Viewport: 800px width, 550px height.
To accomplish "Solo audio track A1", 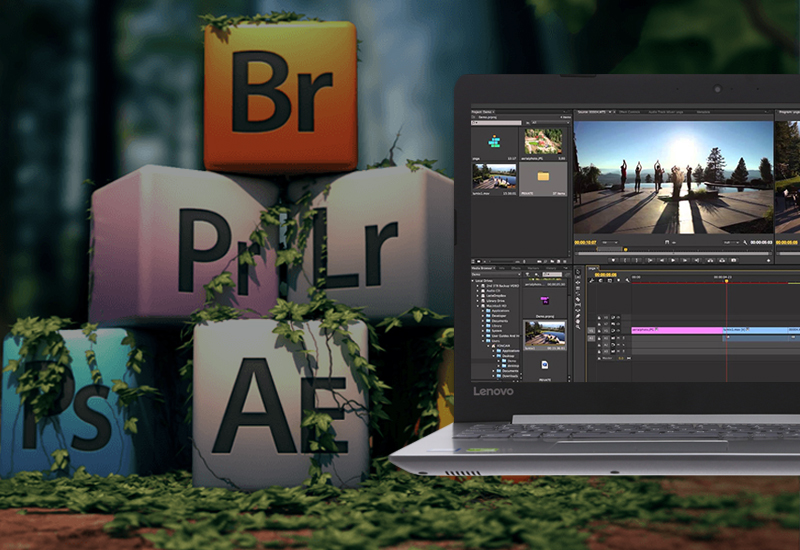I will tap(623, 338).
